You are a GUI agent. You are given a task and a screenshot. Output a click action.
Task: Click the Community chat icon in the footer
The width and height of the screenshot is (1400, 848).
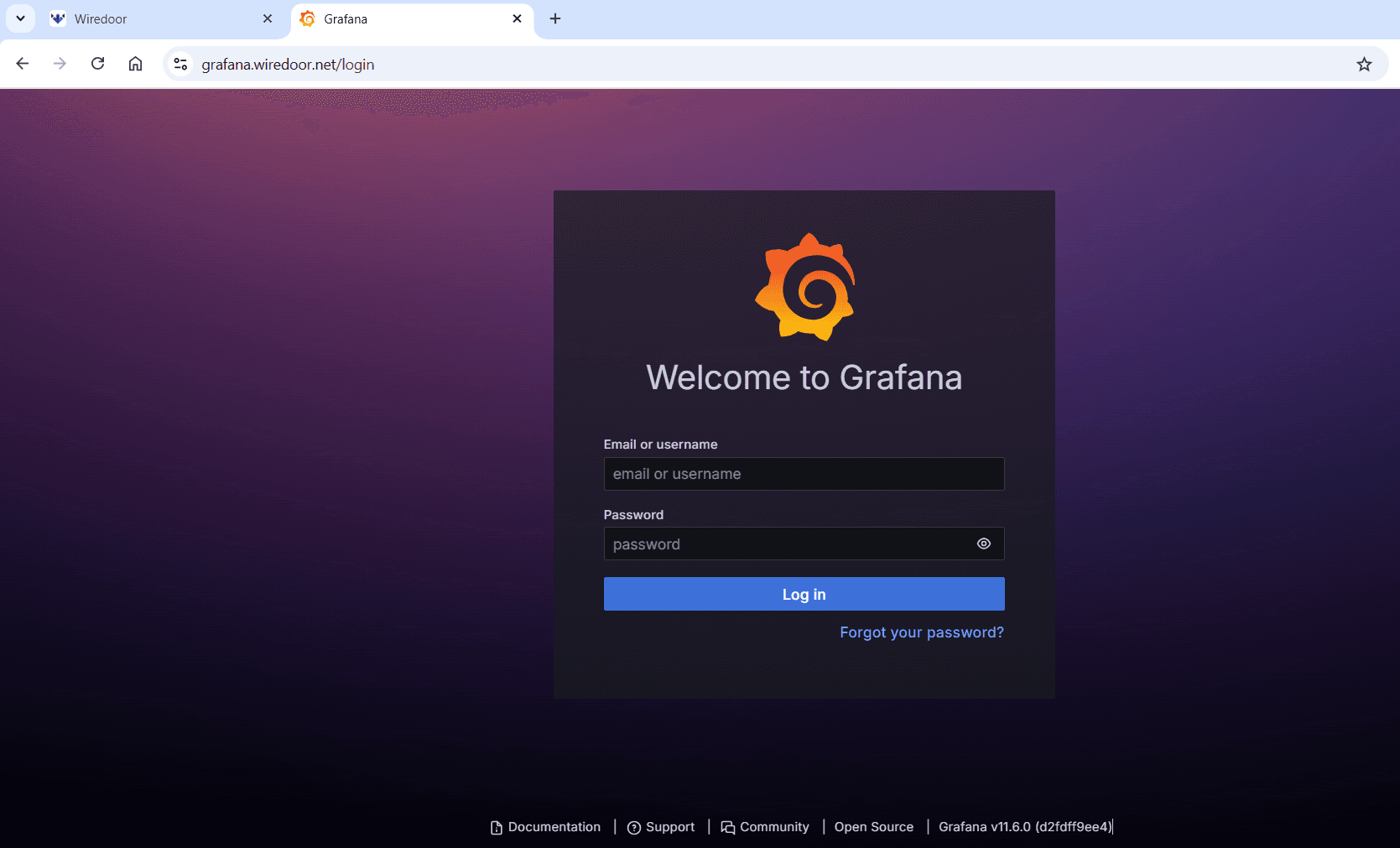726,827
